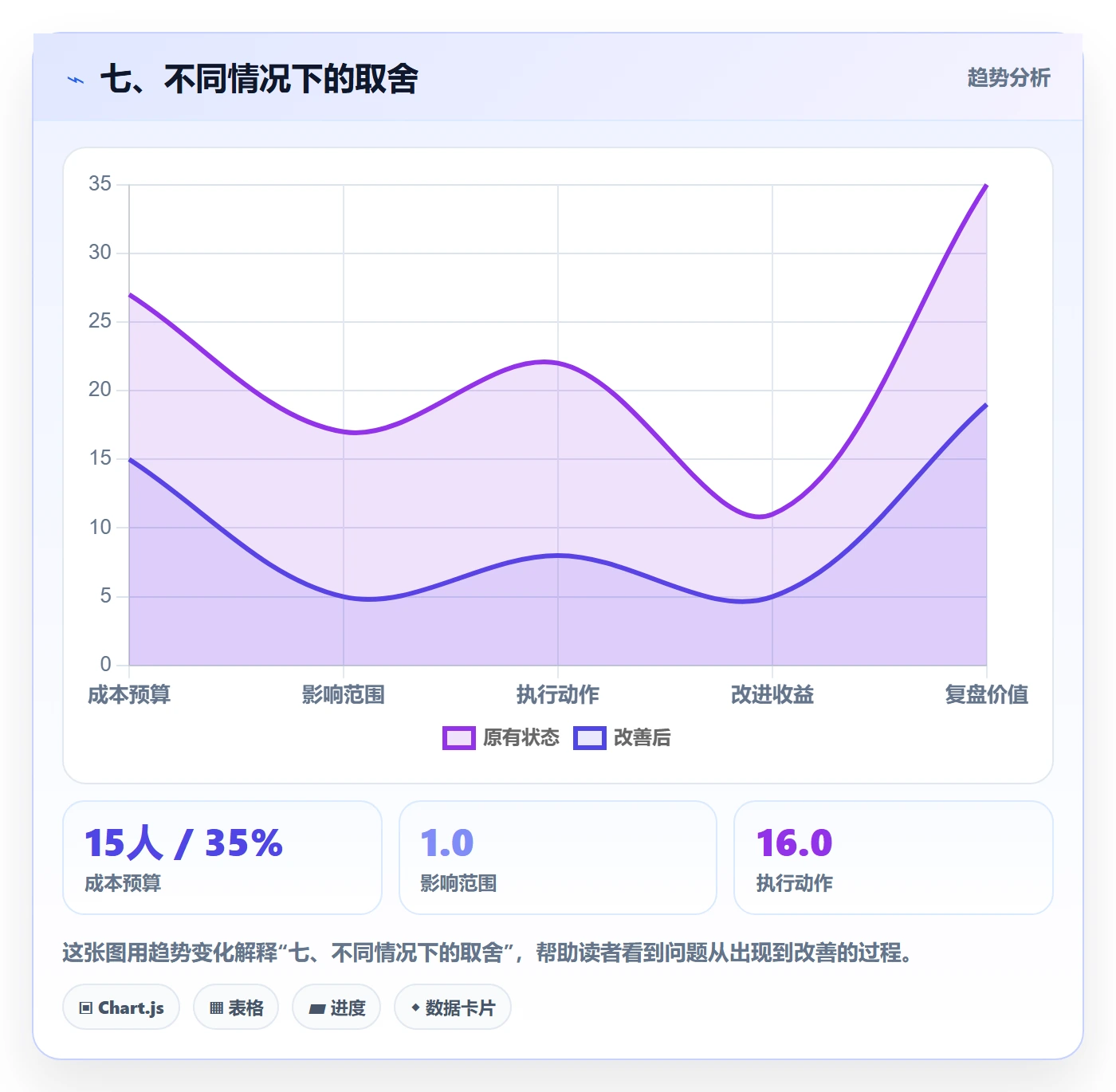Click the 数据卡片 tag
This screenshot has height=1092, width=1116.
tap(452, 1008)
